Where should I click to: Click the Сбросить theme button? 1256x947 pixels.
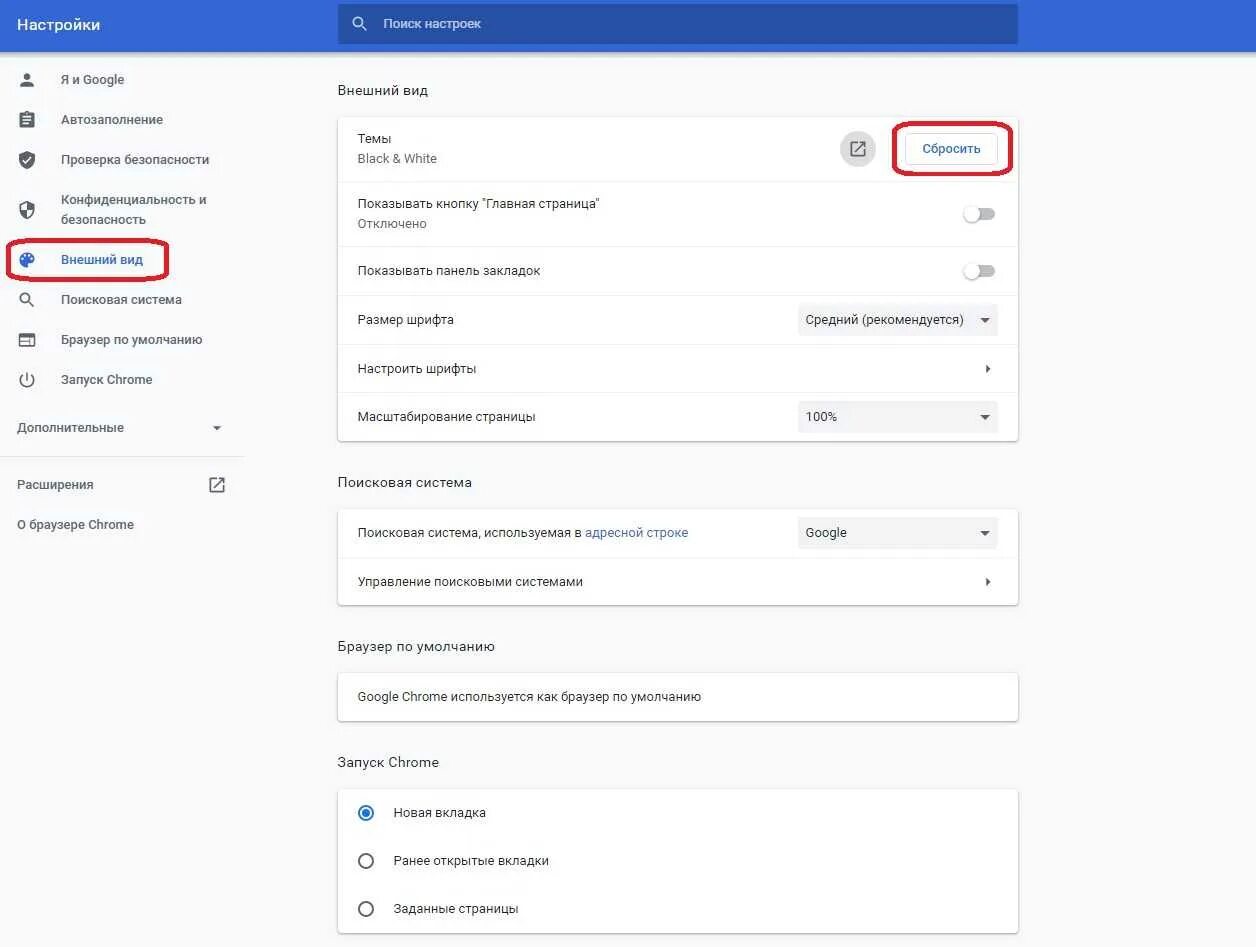point(951,149)
